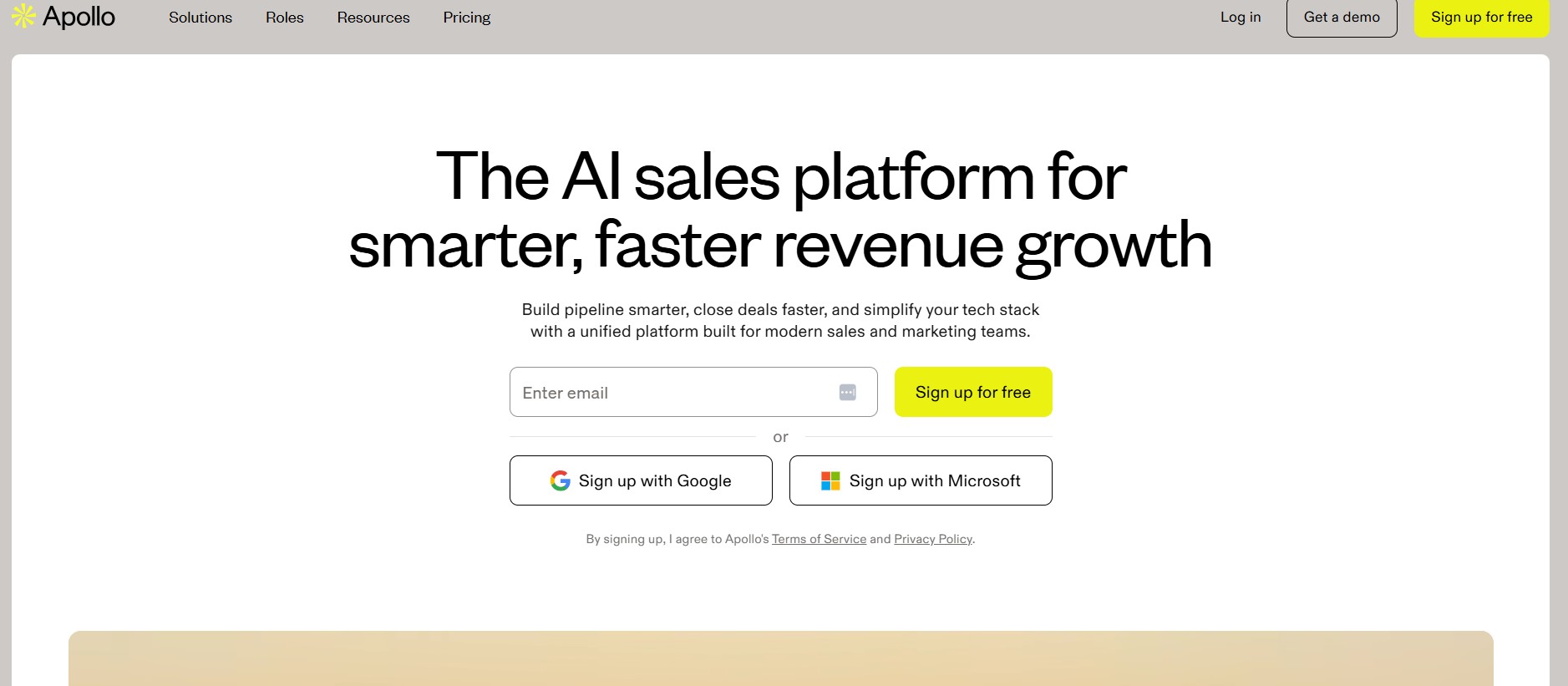Open the Solutions navigation menu

[200, 18]
